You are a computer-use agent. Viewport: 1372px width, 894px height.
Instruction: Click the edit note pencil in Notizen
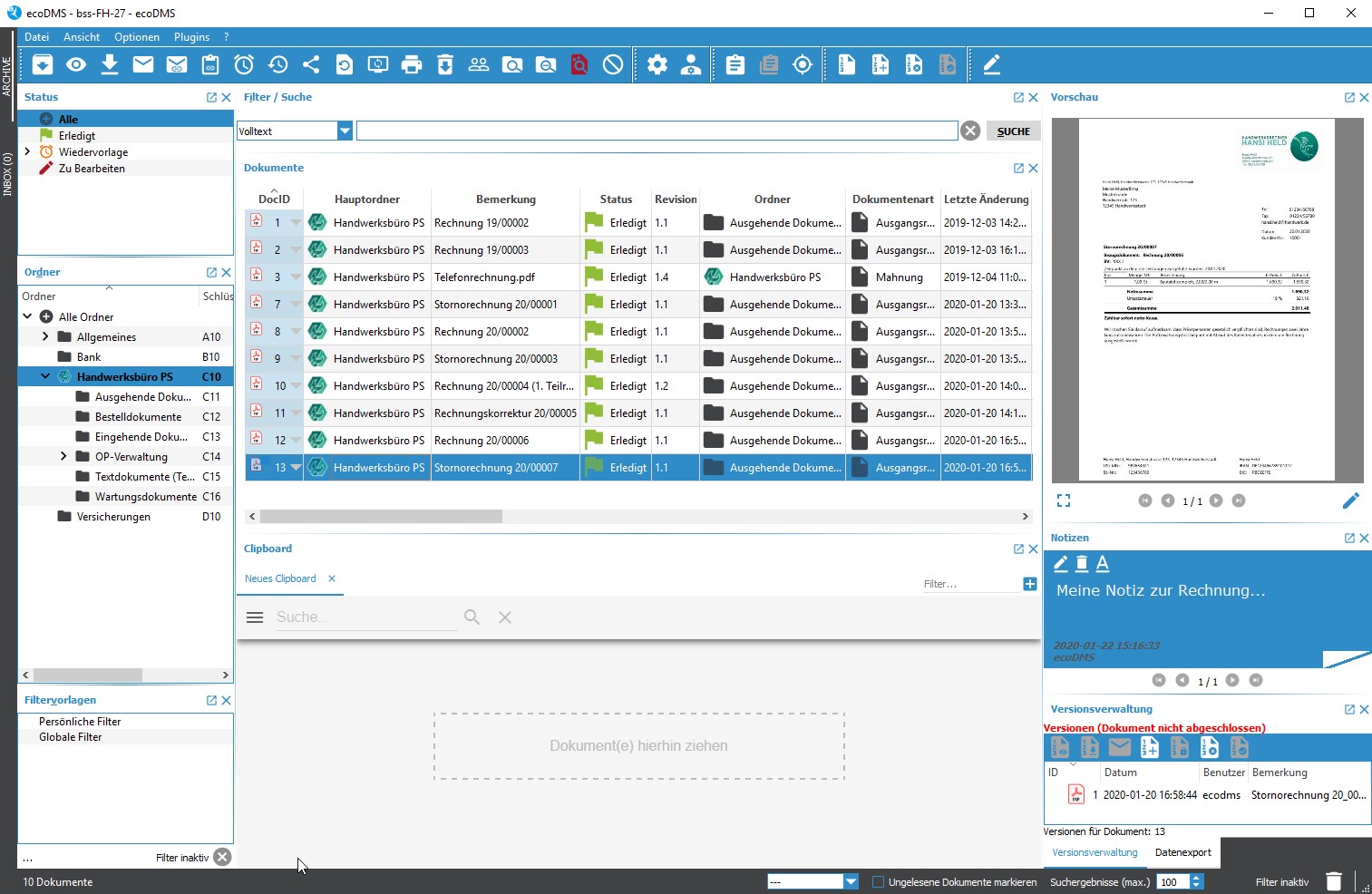click(1061, 564)
